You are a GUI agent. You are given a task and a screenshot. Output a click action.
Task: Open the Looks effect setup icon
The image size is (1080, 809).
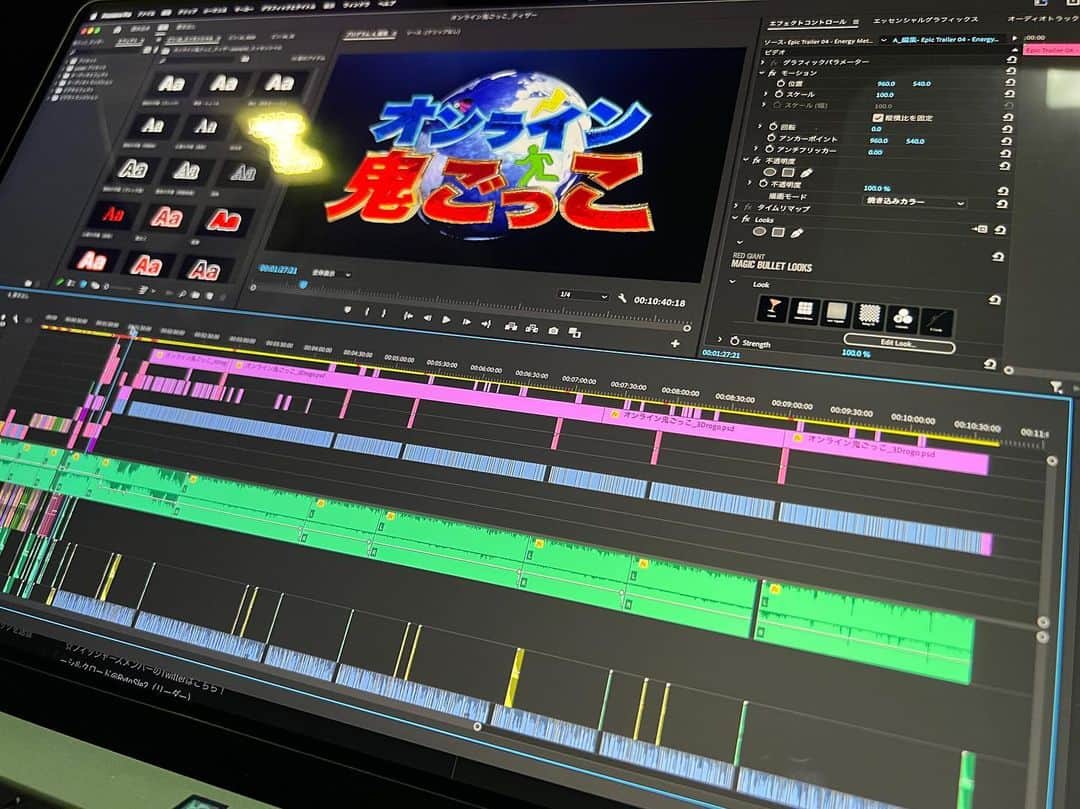coord(979,229)
